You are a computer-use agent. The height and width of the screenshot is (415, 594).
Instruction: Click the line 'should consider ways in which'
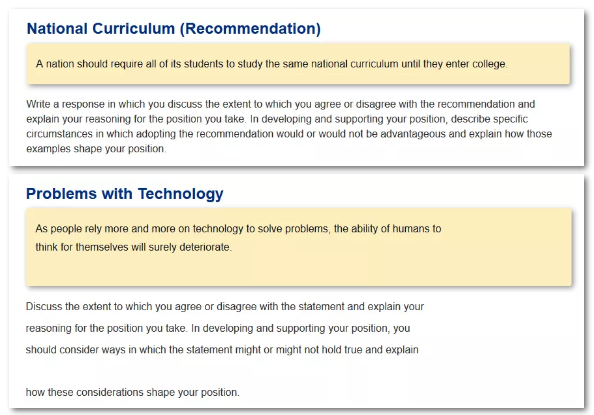(x=222, y=349)
